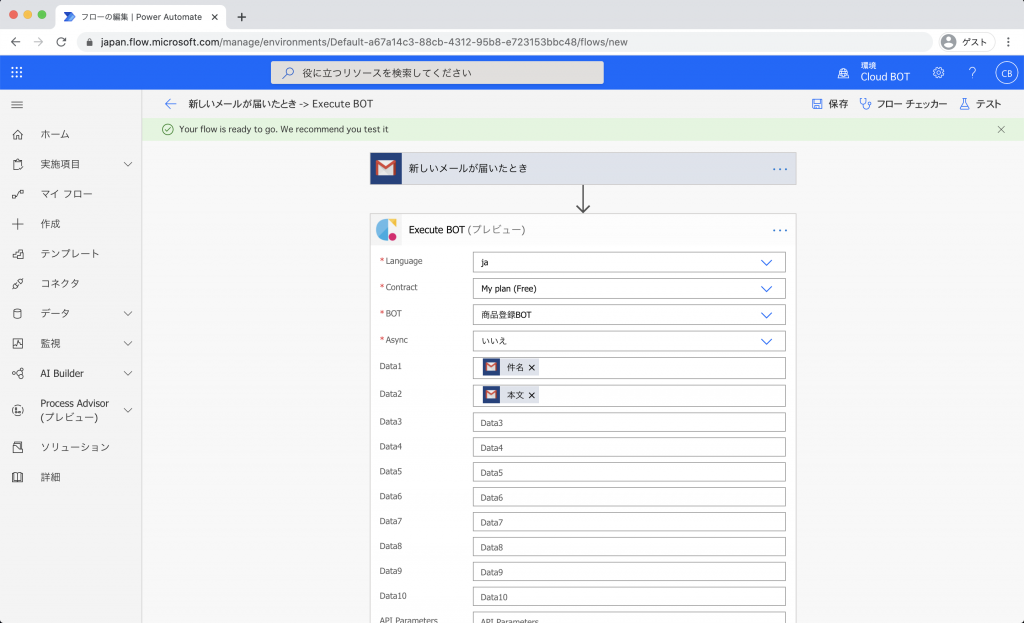The image size is (1024, 623).
Task: Click the 監視 chart icon
Action: click(x=18, y=343)
